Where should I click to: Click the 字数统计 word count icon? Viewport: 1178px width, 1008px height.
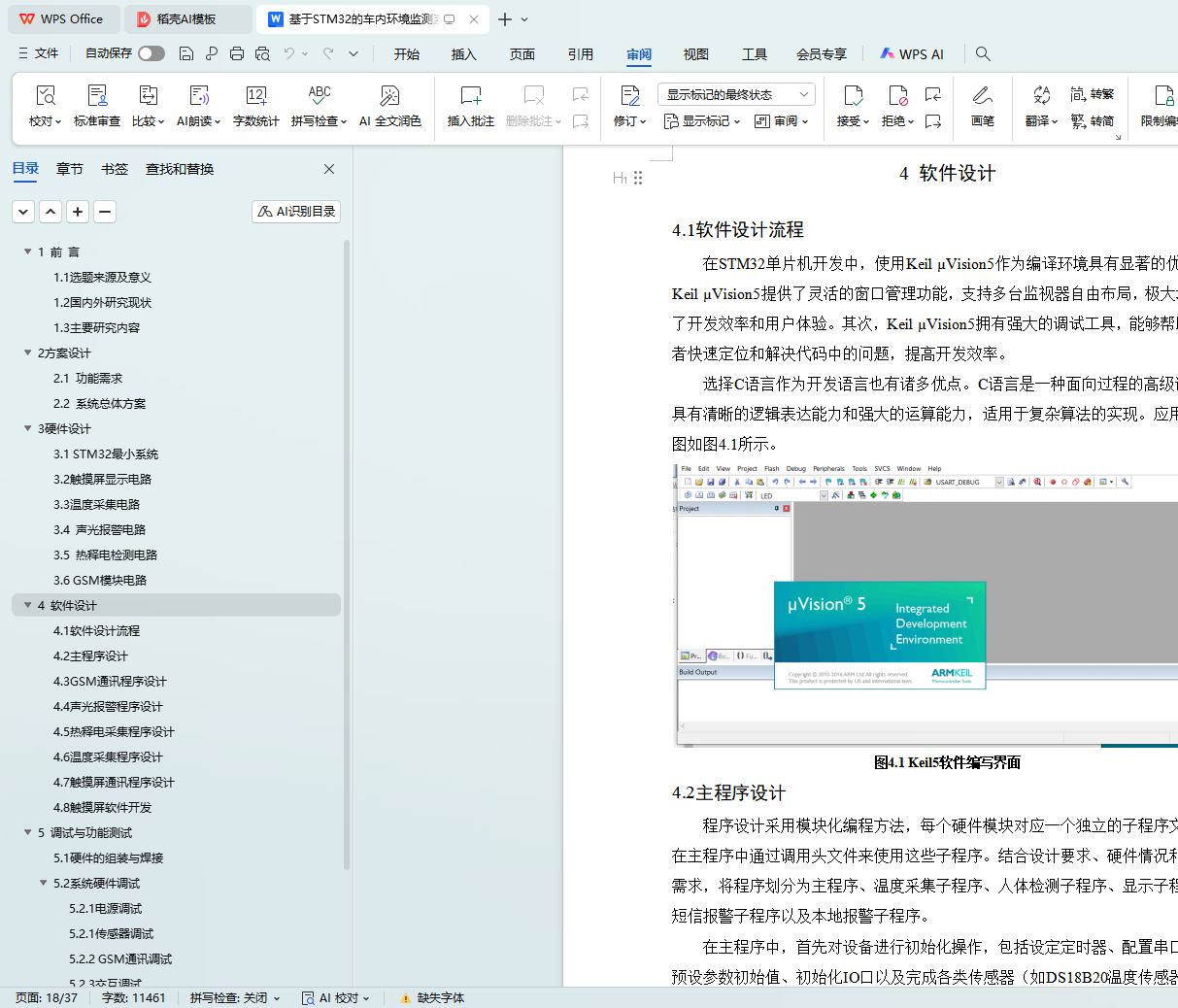pos(255,96)
